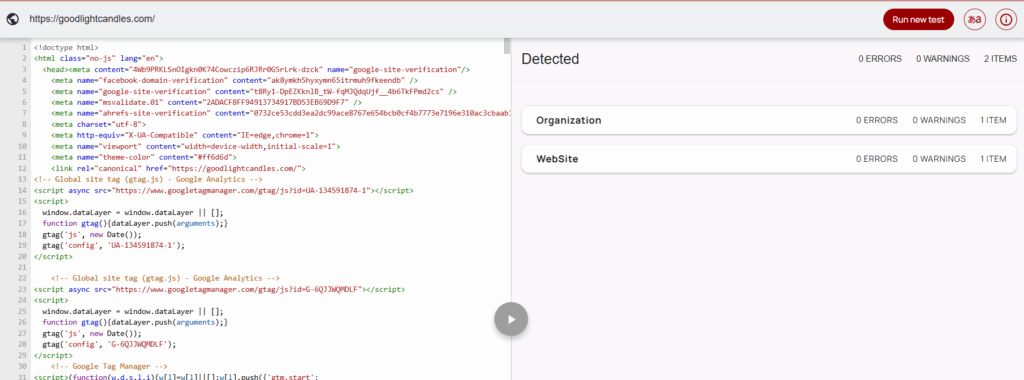Click the googletagmanager UA-134591874-1 script line

point(223,190)
